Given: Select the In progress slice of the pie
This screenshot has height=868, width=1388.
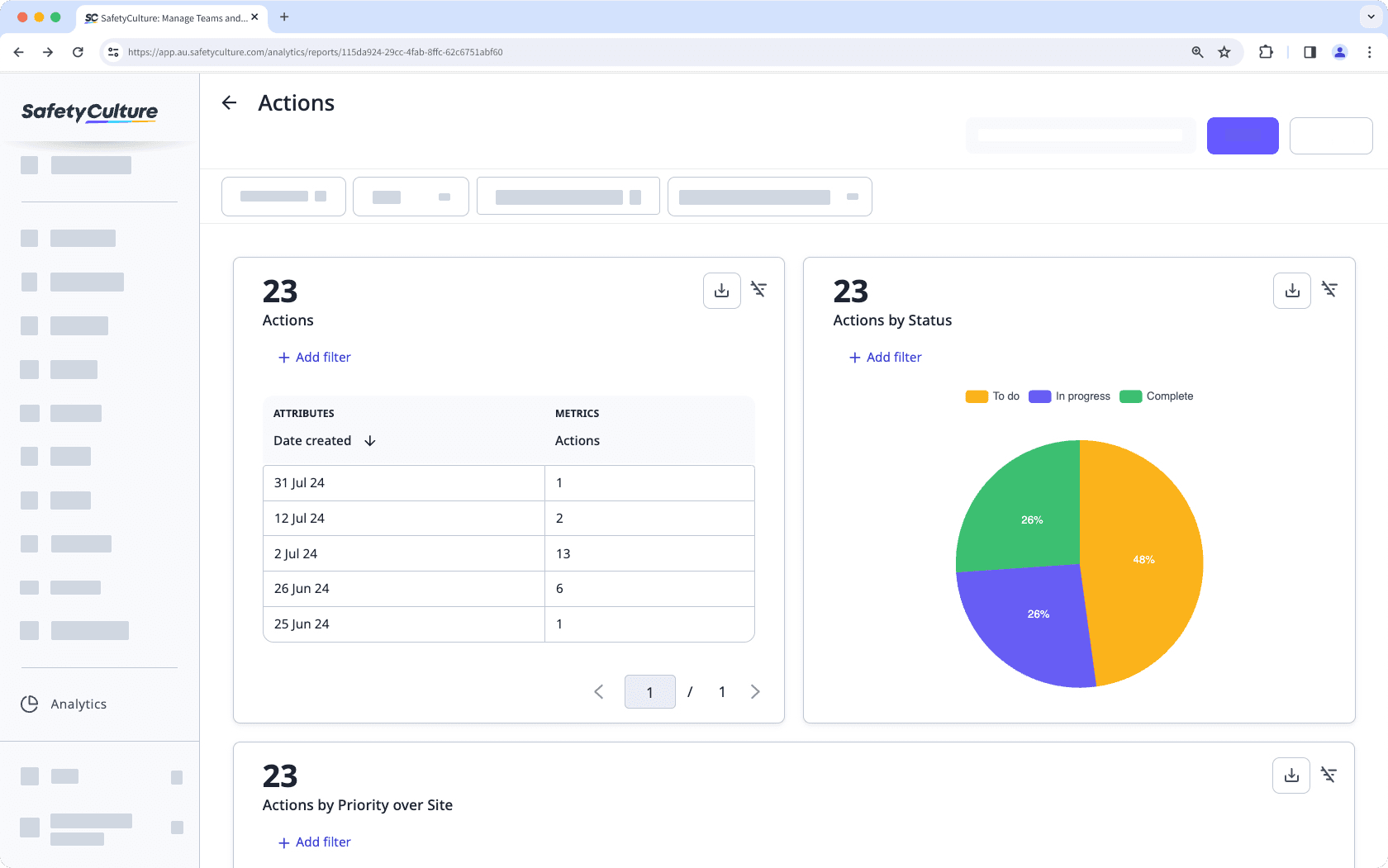Looking at the screenshot, I should (1037, 614).
